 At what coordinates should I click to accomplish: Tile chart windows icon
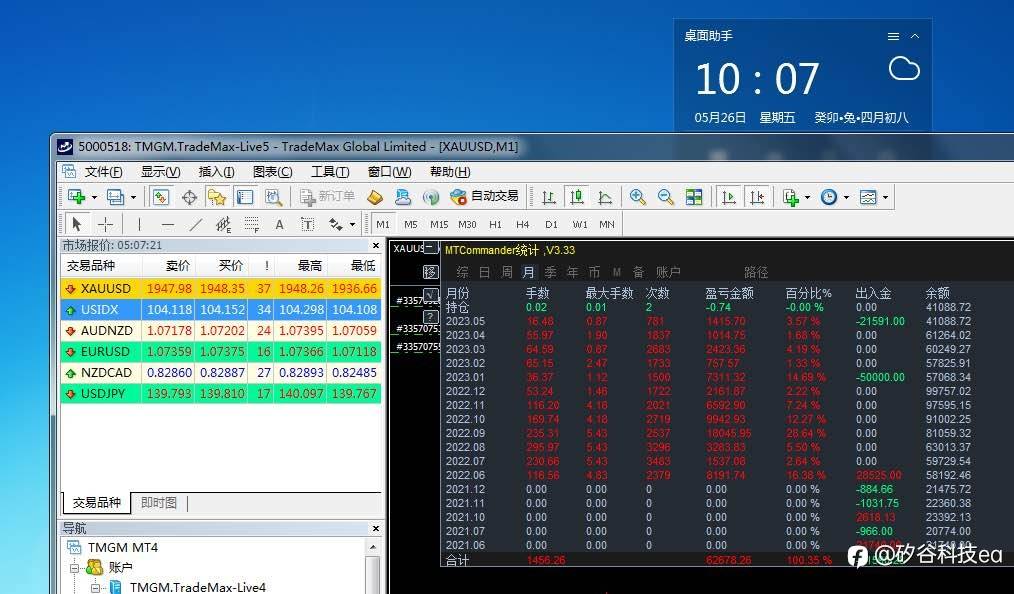(x=694, y=196)
